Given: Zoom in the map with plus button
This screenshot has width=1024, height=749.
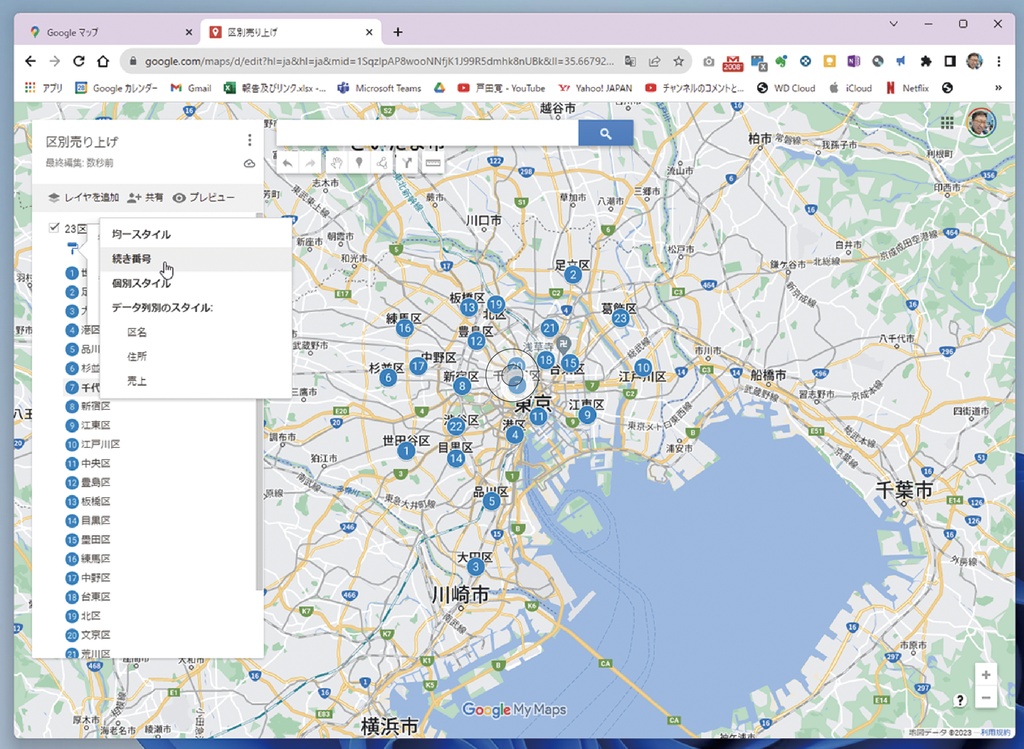Looking at the screenshot, I should (986, 675).
